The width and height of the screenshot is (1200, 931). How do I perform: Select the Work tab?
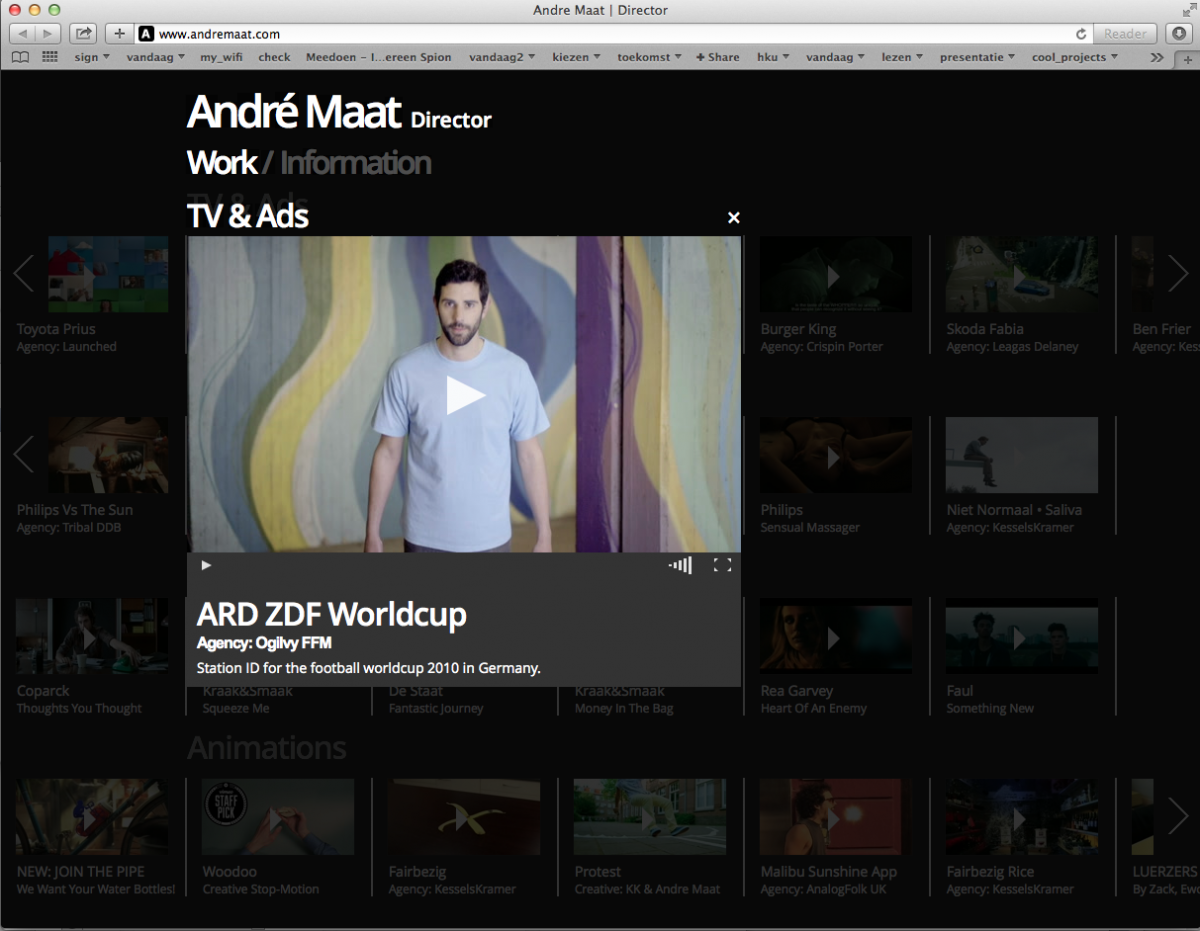[221, 163]
